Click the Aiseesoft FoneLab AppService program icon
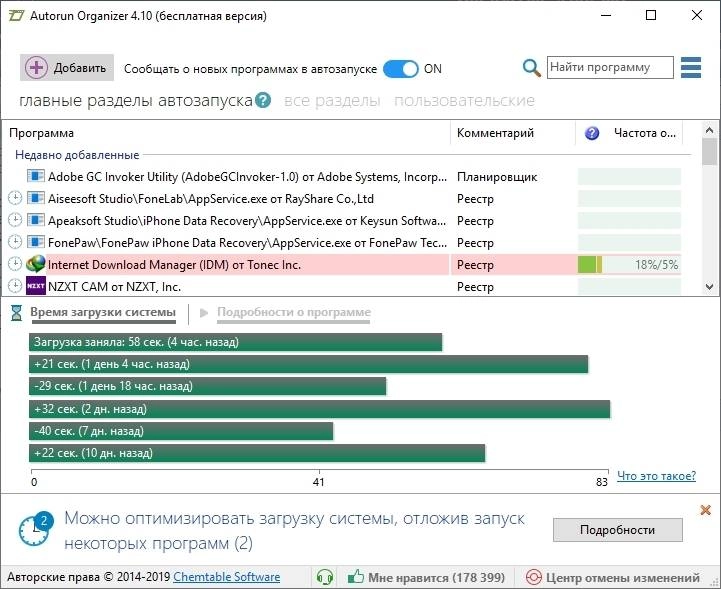Screen dimensions: 721x589 coord(35,198)
